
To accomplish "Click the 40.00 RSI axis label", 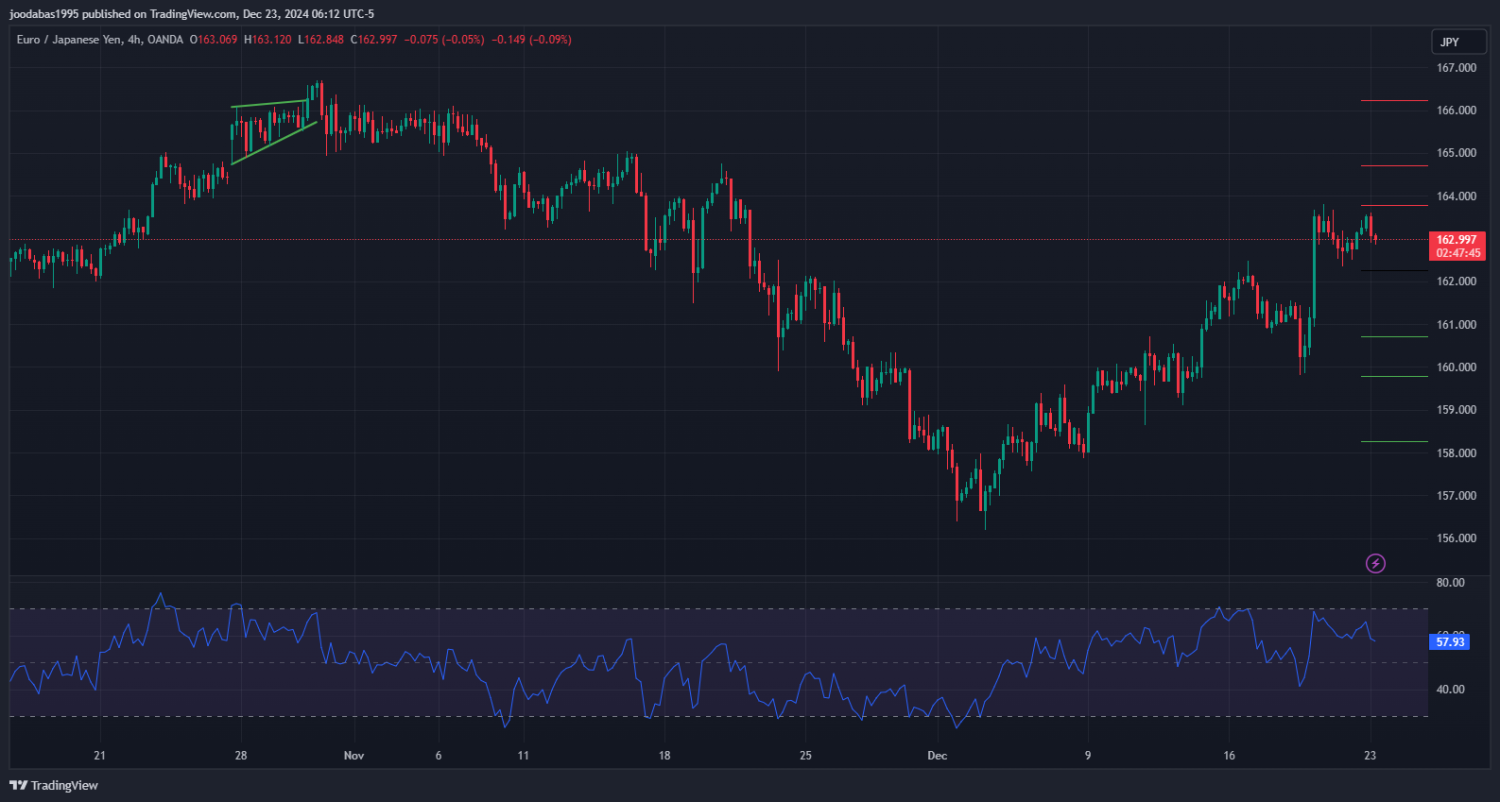I will pos(1451,689).
